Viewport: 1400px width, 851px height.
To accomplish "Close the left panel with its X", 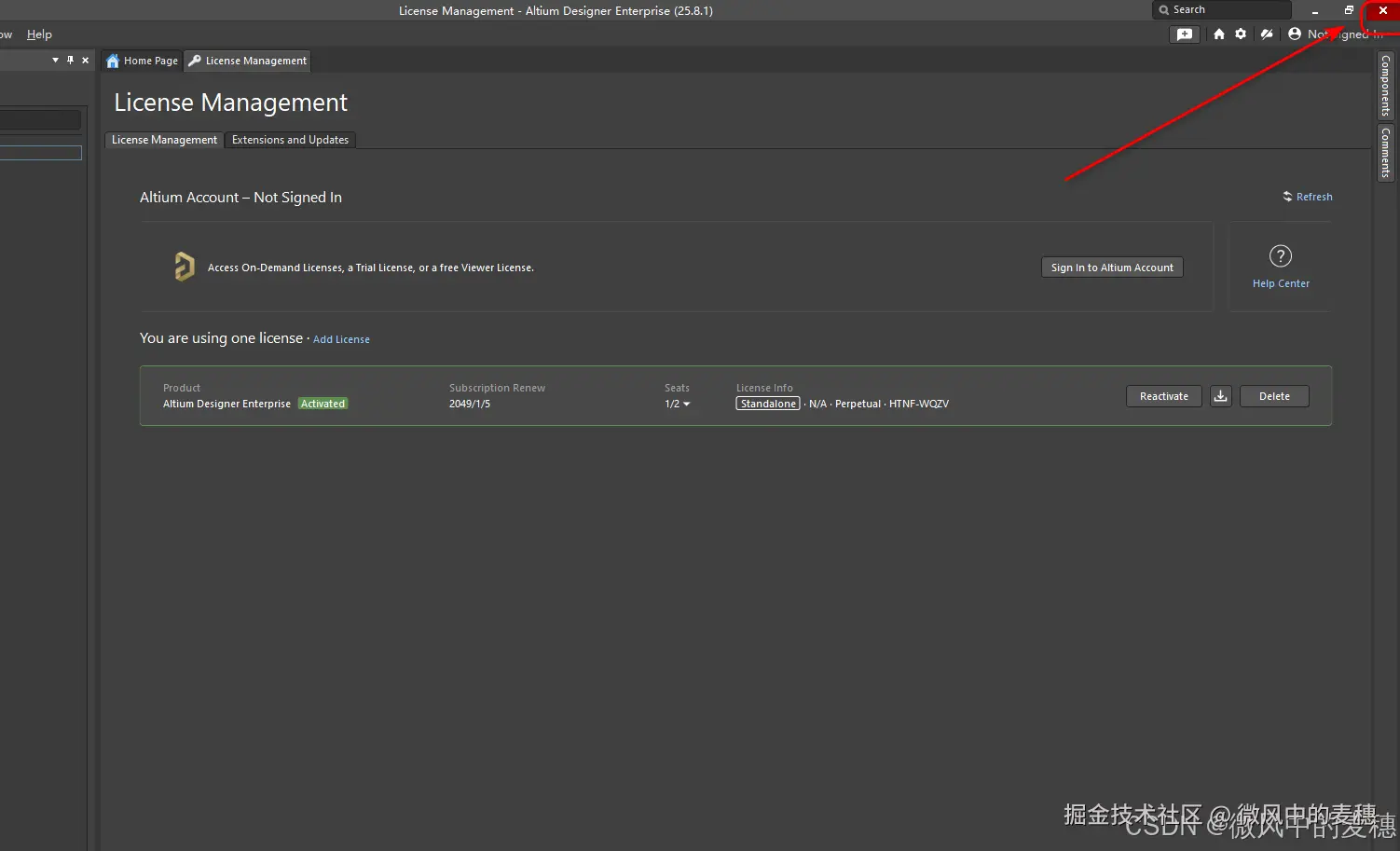I will (85, 60).
